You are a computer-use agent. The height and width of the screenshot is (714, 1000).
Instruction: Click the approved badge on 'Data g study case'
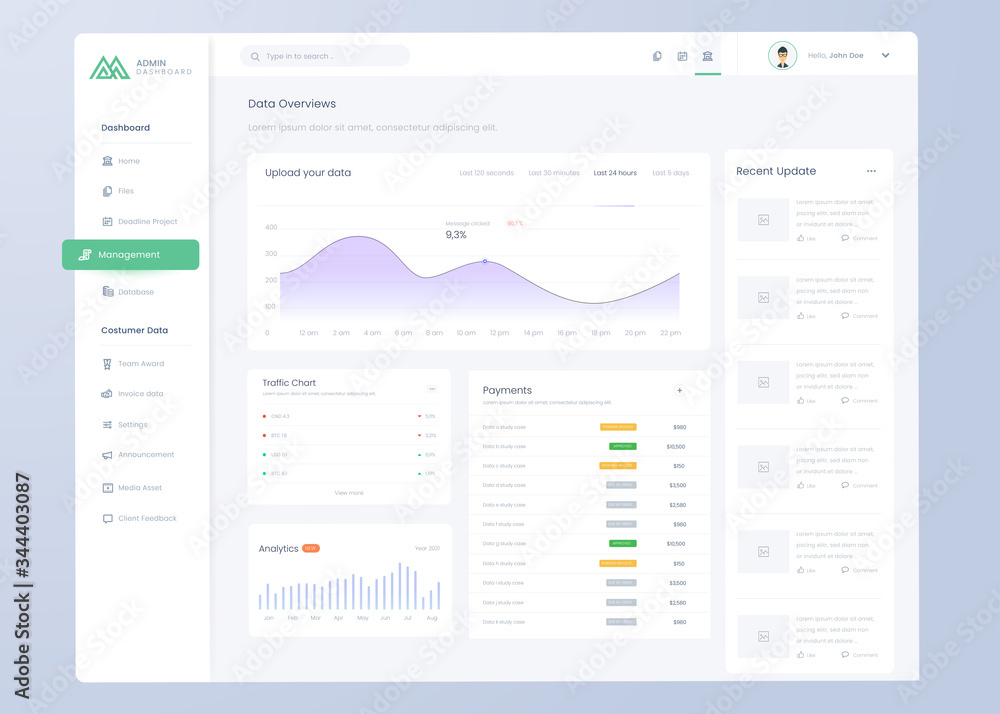[x=622, y=544]
